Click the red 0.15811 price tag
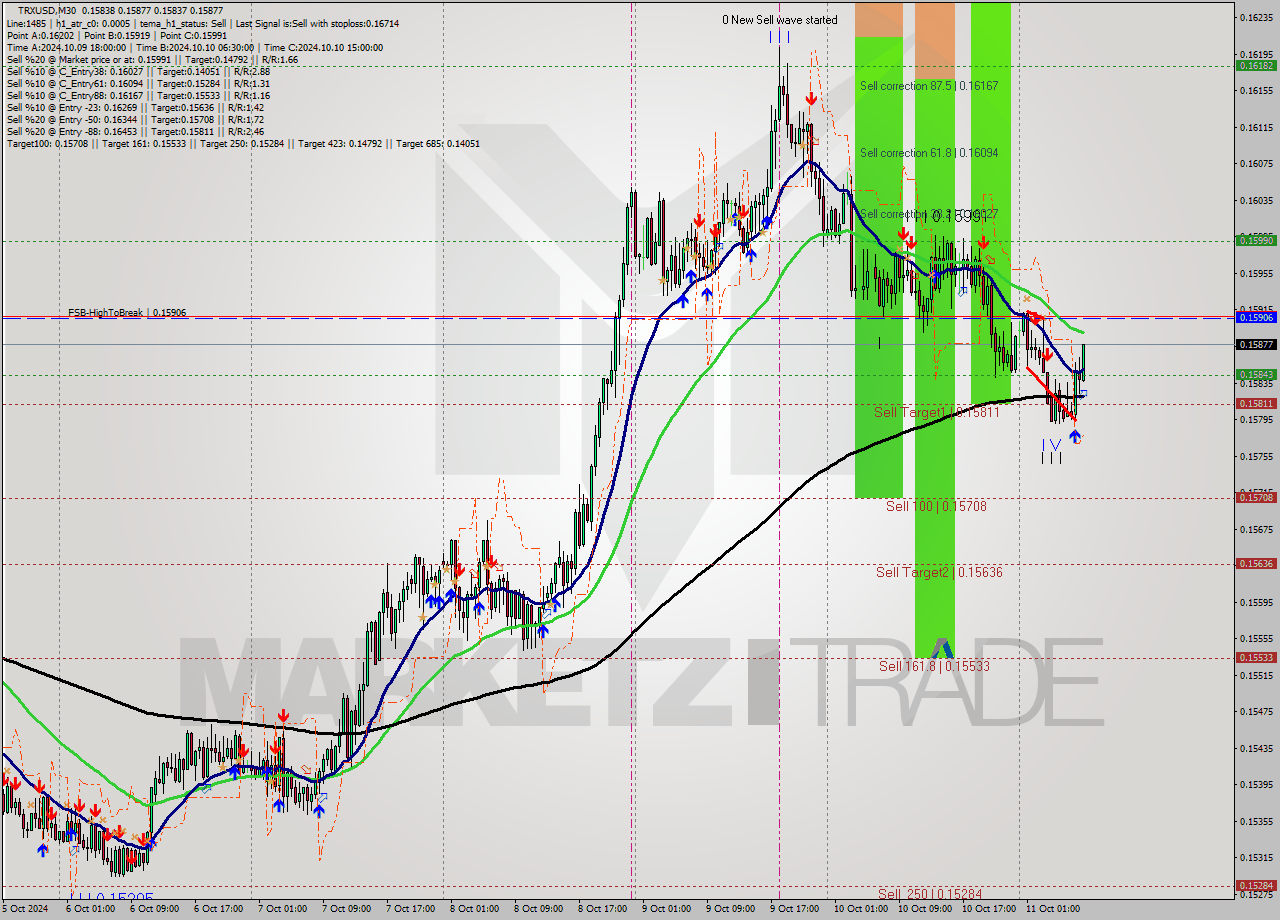This screenshot has width=1280, height=920. (1256, 404)
